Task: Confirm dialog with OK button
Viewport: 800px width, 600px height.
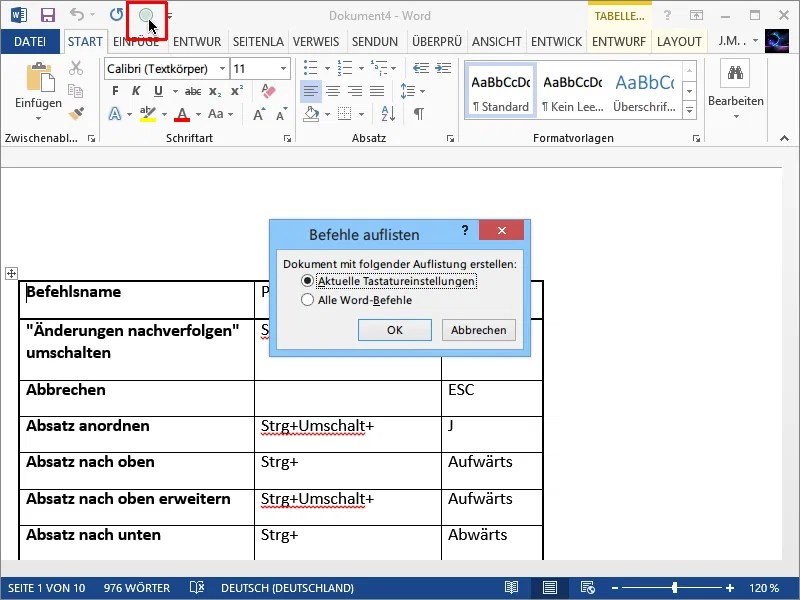Action: pyautogui.click(x=394, y=330)
